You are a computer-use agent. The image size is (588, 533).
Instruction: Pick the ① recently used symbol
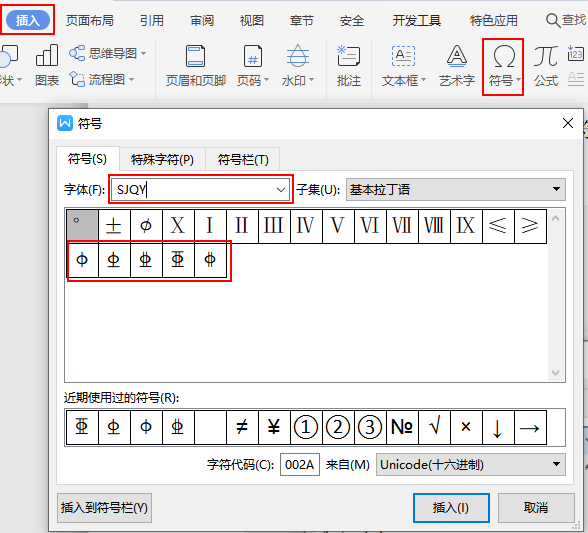(x=306, y=427)
